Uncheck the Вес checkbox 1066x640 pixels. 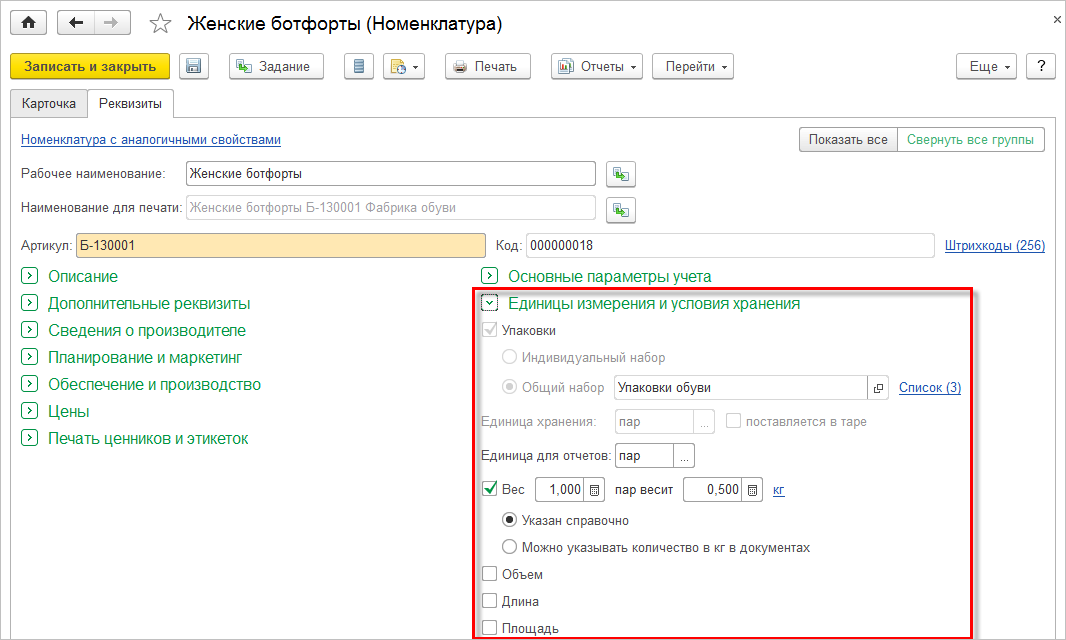coord(490,489)
